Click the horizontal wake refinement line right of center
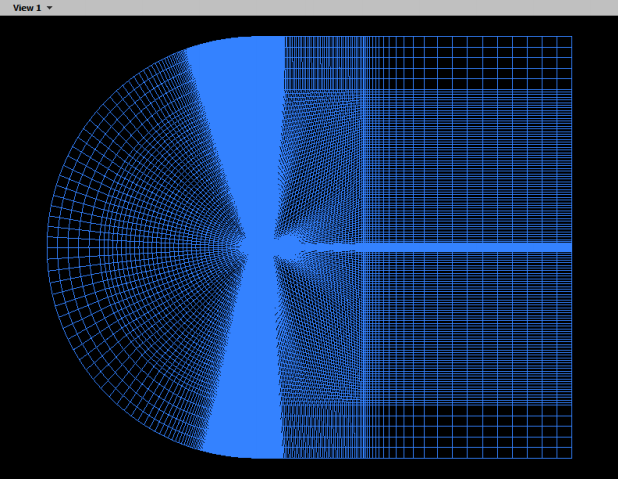 tap(460, 246)
